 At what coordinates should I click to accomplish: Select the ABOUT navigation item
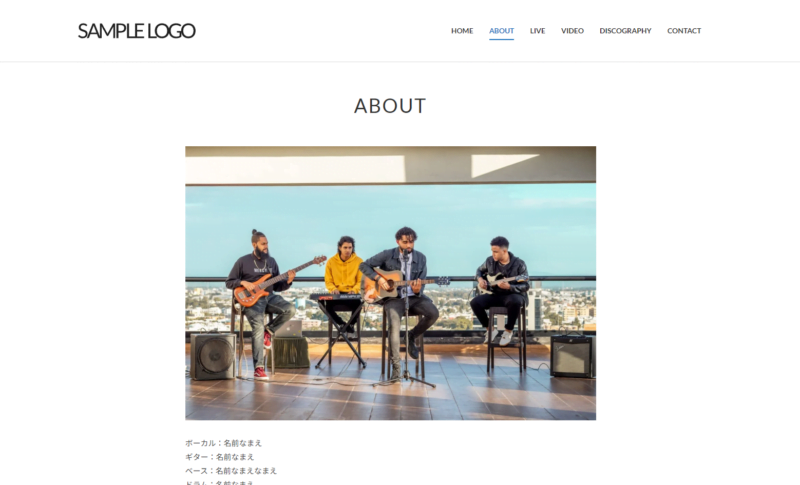pyautogui.click(x=502, y=31)
